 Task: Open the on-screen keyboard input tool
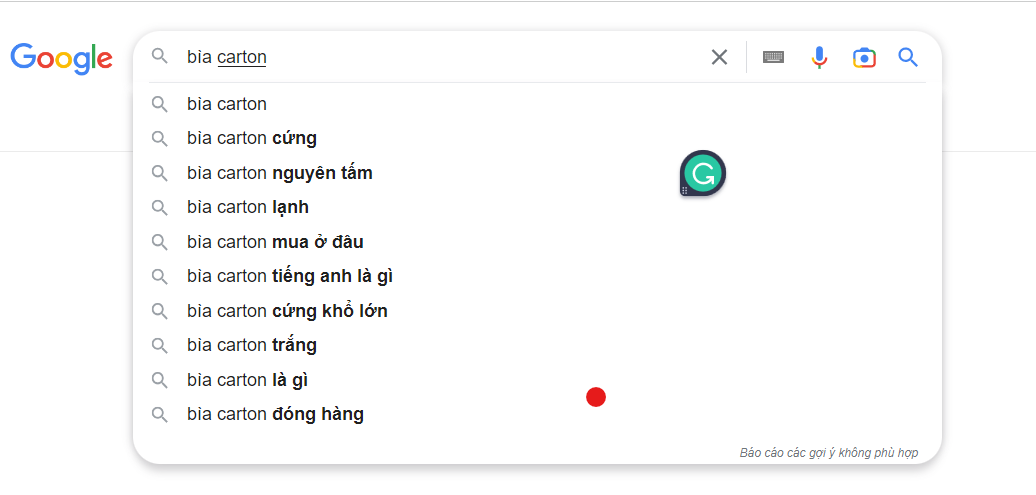coord(773,57)
